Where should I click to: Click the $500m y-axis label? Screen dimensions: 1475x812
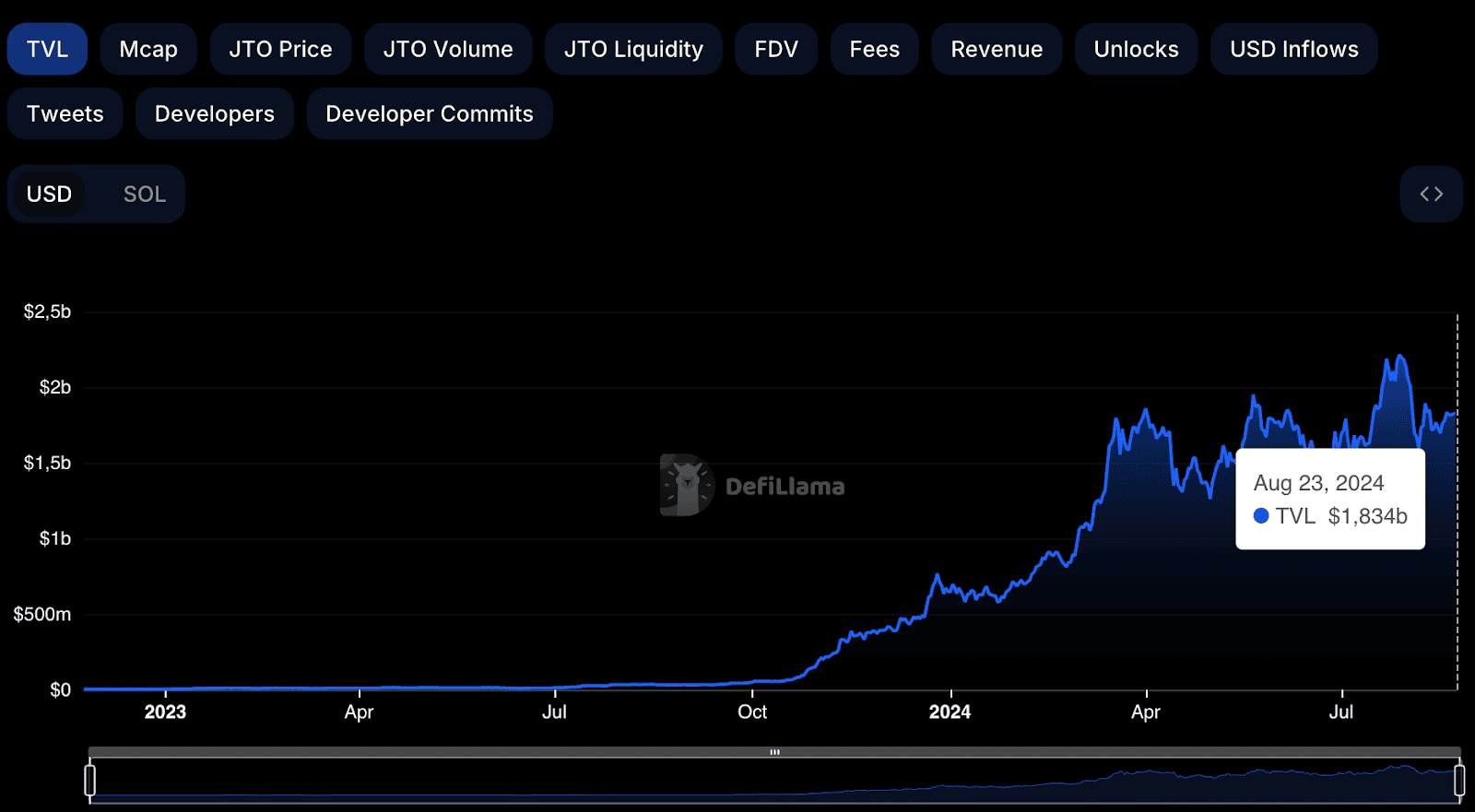(x=42, y=615)
